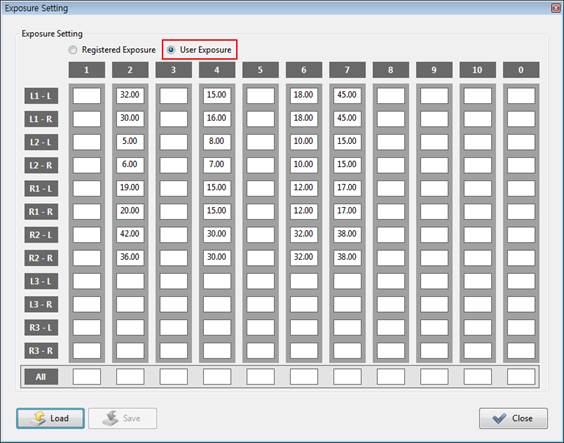
Task: Click the 32.00 field in L1-L column 2
Action: [x=130, y=95]
